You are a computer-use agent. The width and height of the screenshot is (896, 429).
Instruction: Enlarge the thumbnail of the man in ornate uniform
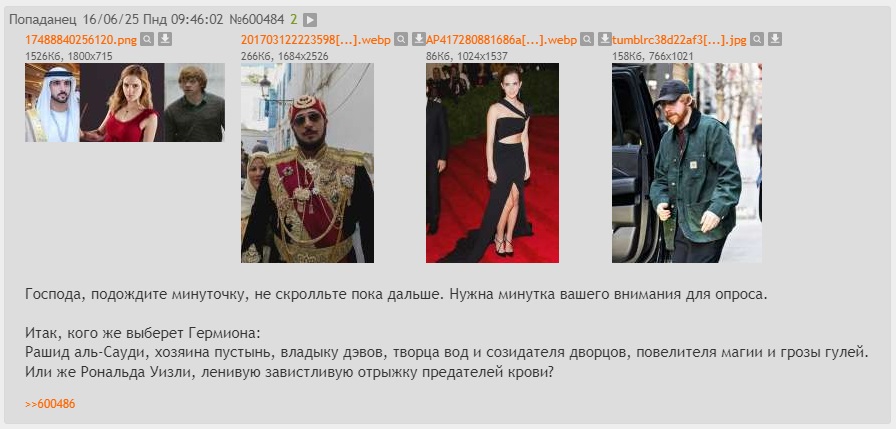307,163
